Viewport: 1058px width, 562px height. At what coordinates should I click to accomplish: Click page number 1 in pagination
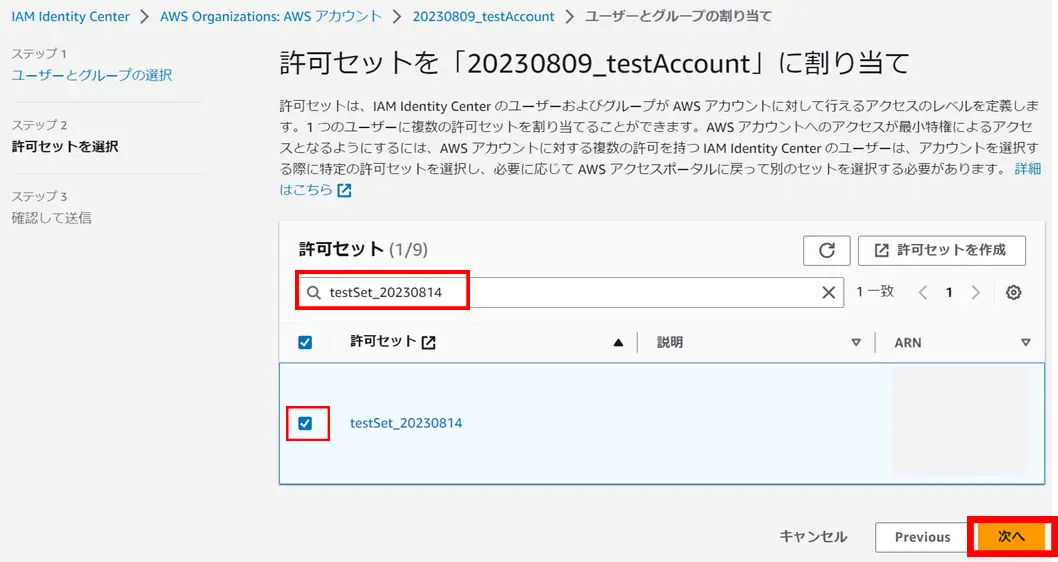coord(949,292)
